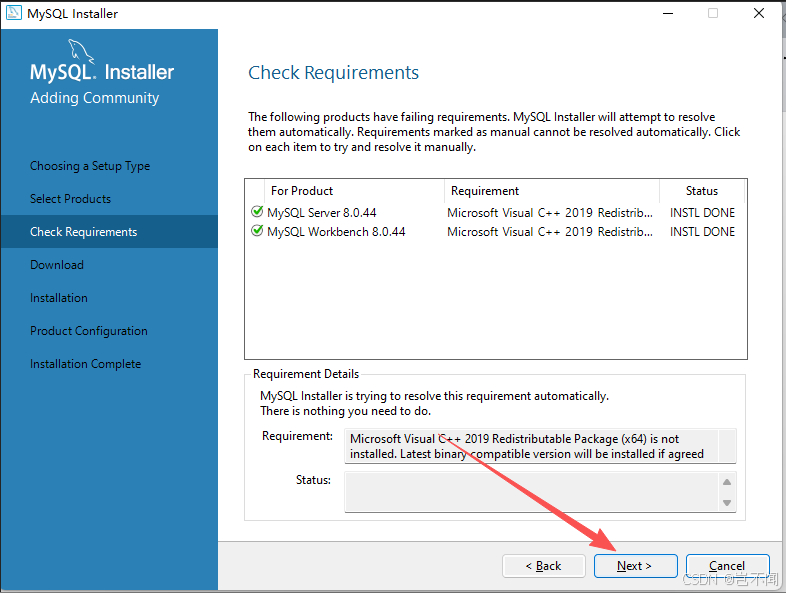Image resolution: width=786 pixels, height=593 pixels.
Task: Select the MySQL Workbench 8.0.44 row
Action: [495, 232]
